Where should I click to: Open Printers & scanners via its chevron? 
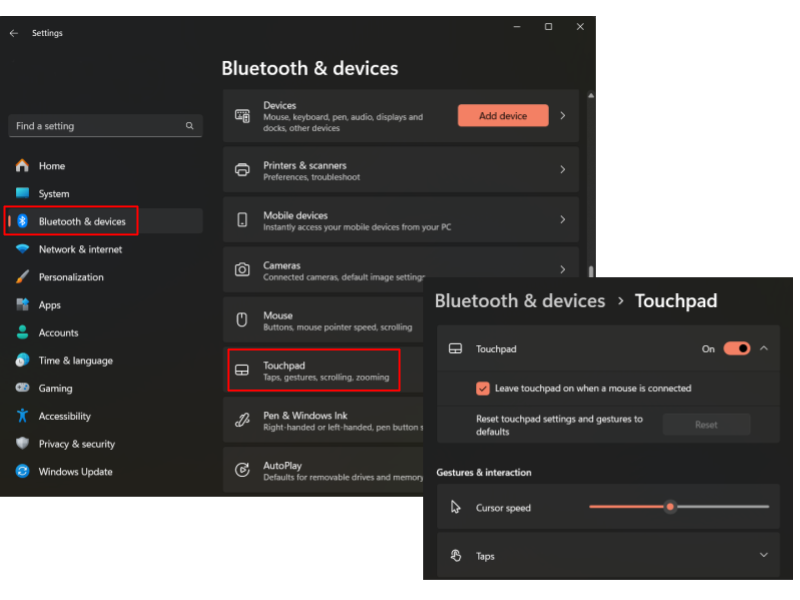coord(563,169)
